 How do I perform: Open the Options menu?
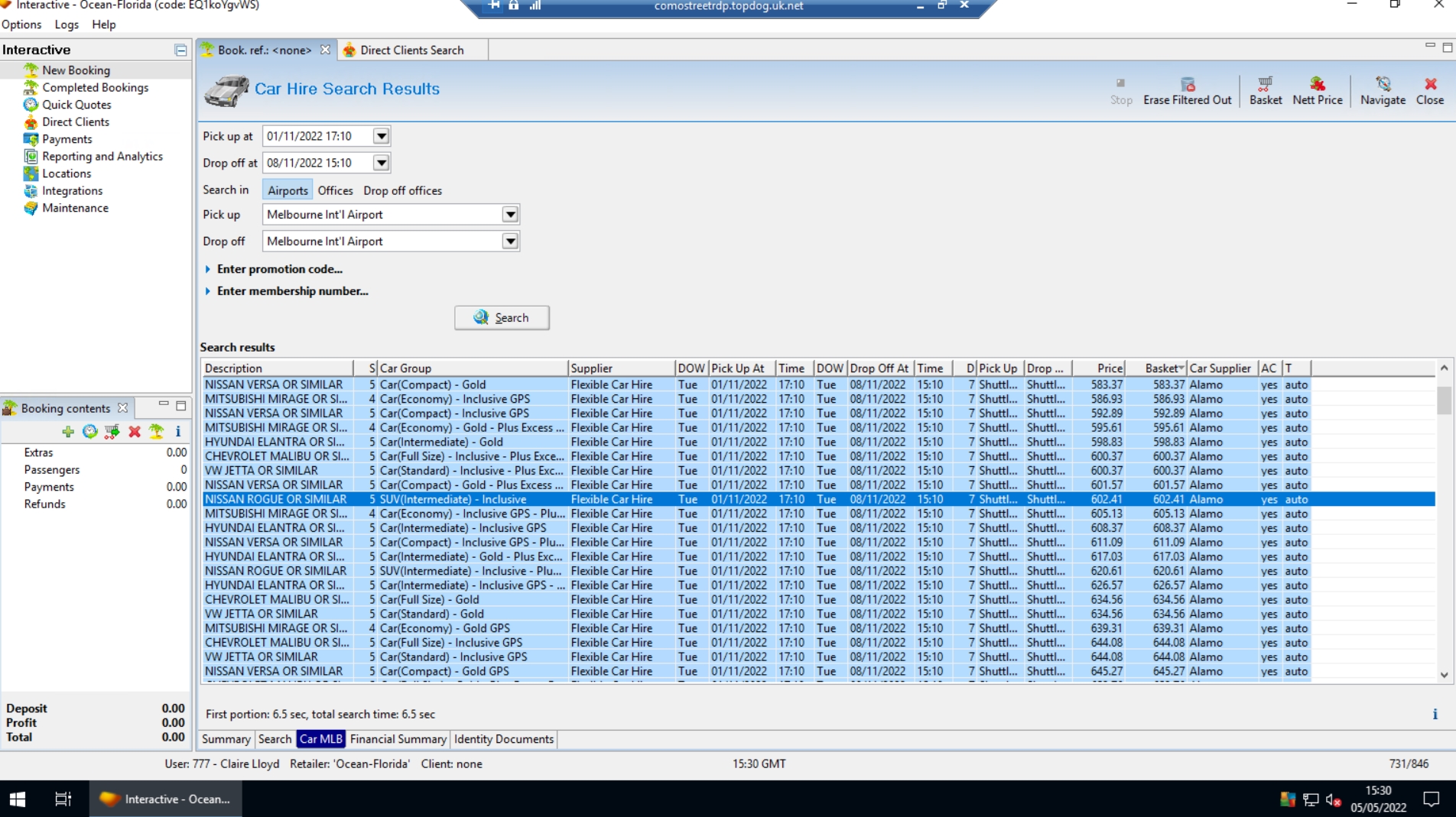click(x=21, y=24)
